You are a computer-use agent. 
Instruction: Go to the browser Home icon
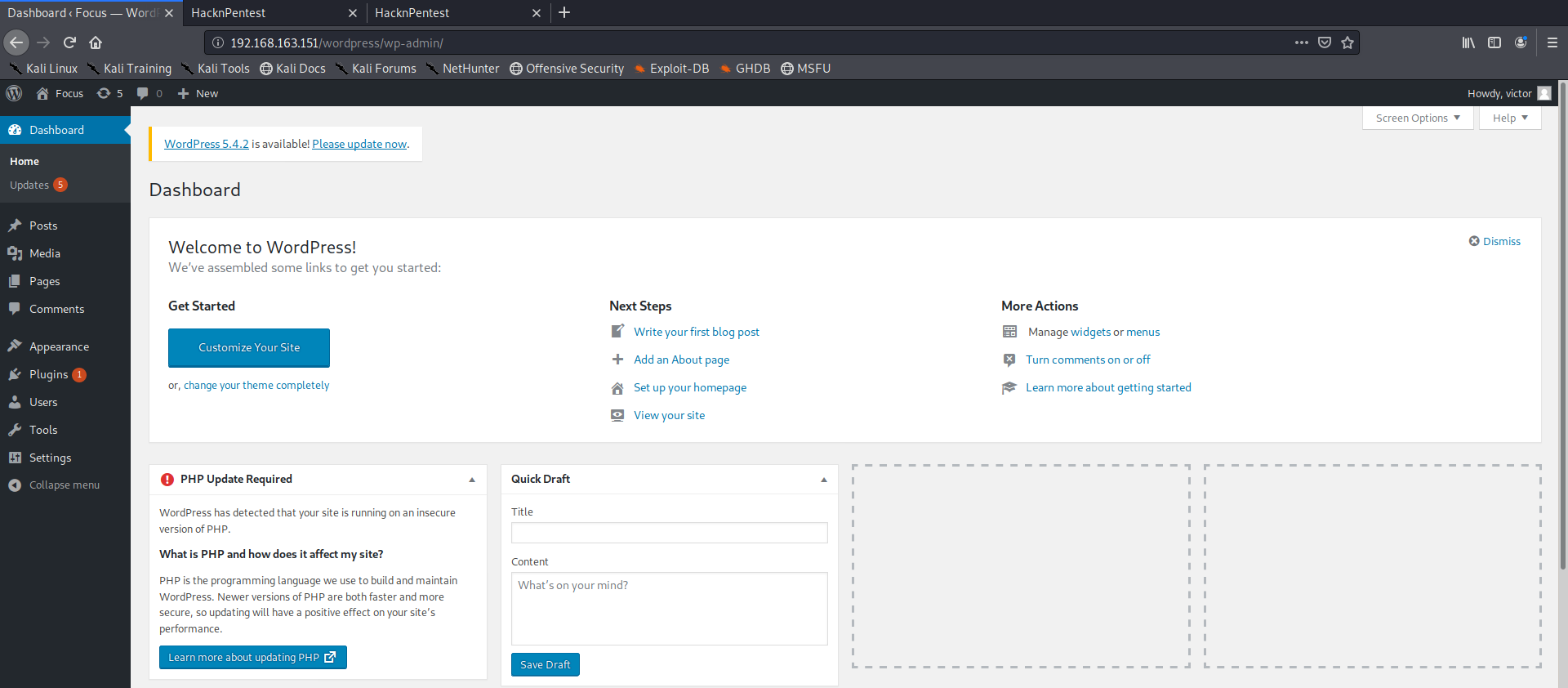(96, 42)
